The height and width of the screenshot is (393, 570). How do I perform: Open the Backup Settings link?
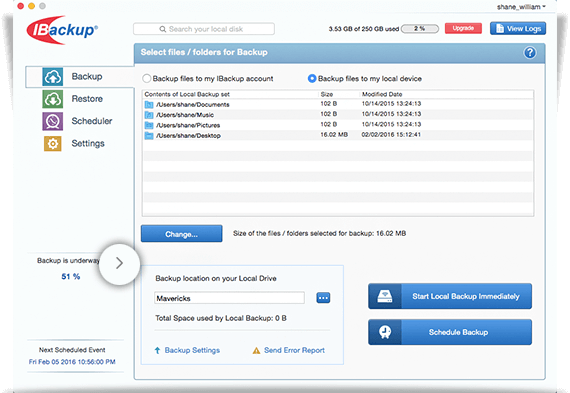[x=192, y=350]
